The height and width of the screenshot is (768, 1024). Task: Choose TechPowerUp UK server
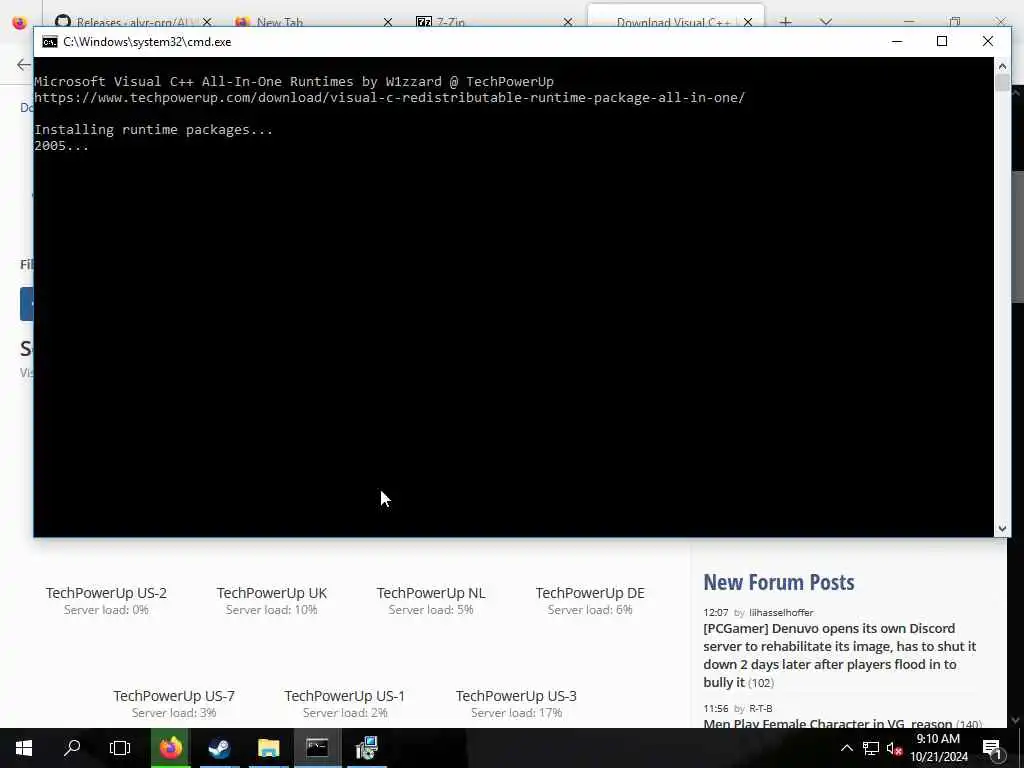pyautogui.click(x=272, y=593)
